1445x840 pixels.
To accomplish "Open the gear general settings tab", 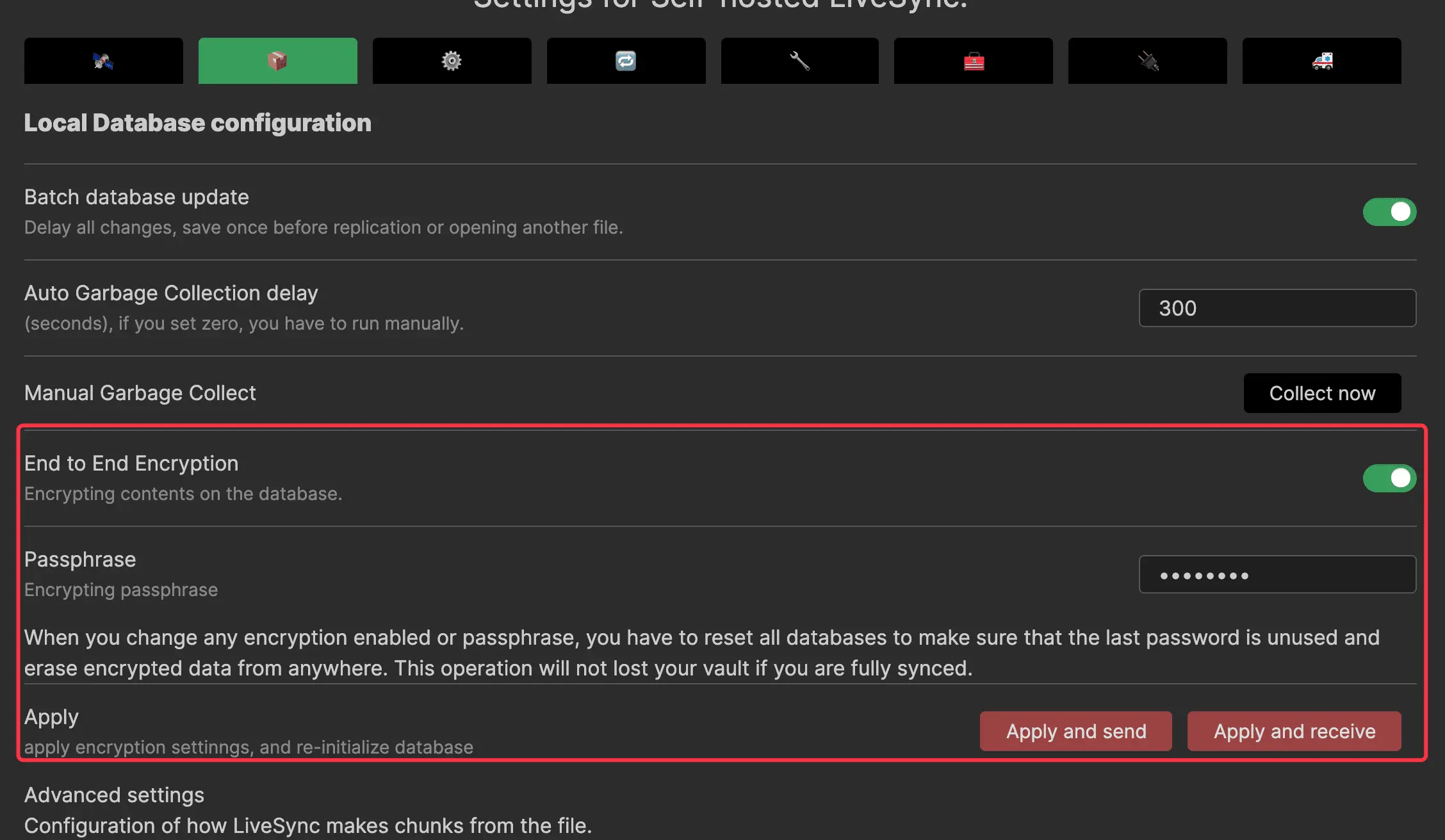I will [452, 61].
